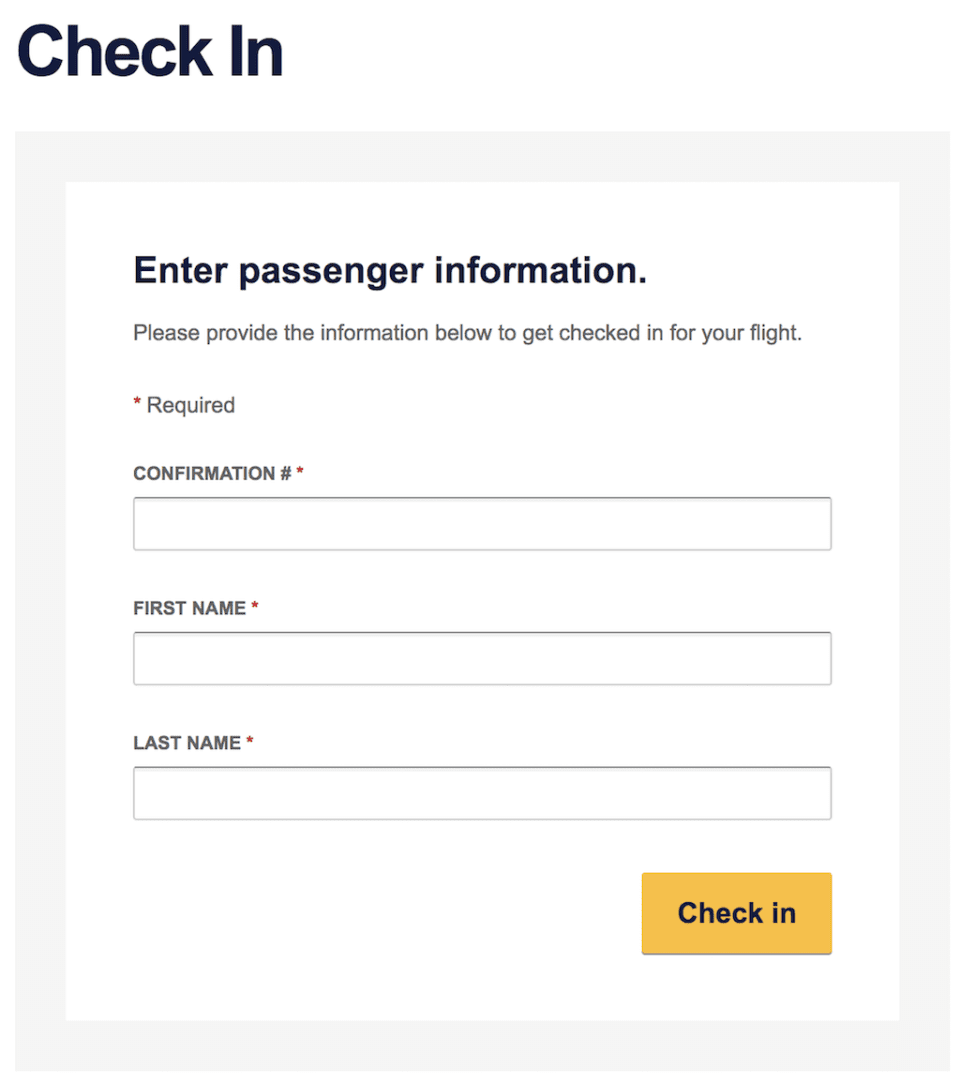Click the asterisk in the Required legend

(136, 404)
